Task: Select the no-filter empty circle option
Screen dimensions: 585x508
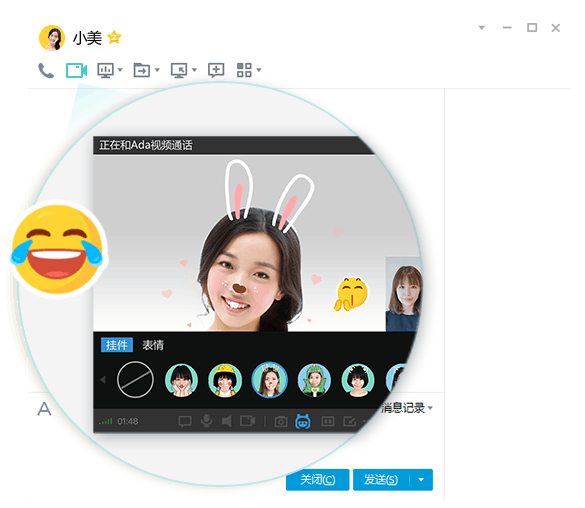Action: tap(135, 380)
